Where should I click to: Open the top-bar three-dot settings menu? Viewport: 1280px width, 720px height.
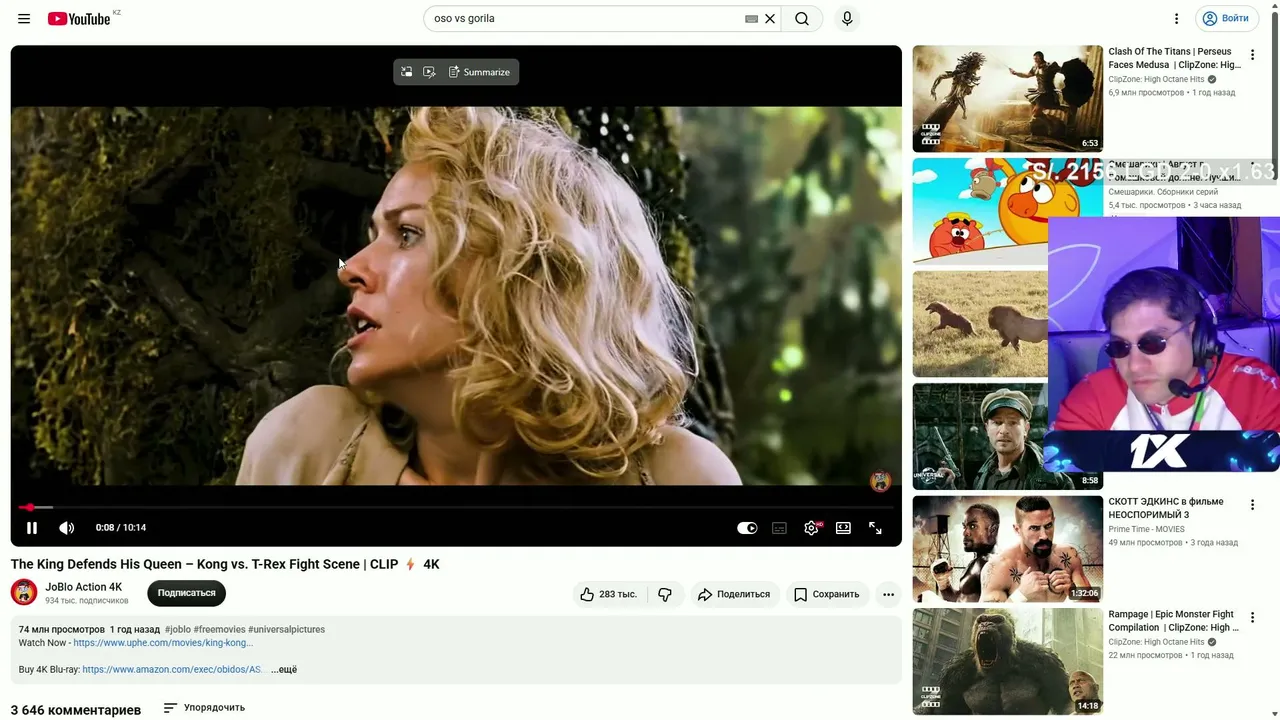[1176, 19]
